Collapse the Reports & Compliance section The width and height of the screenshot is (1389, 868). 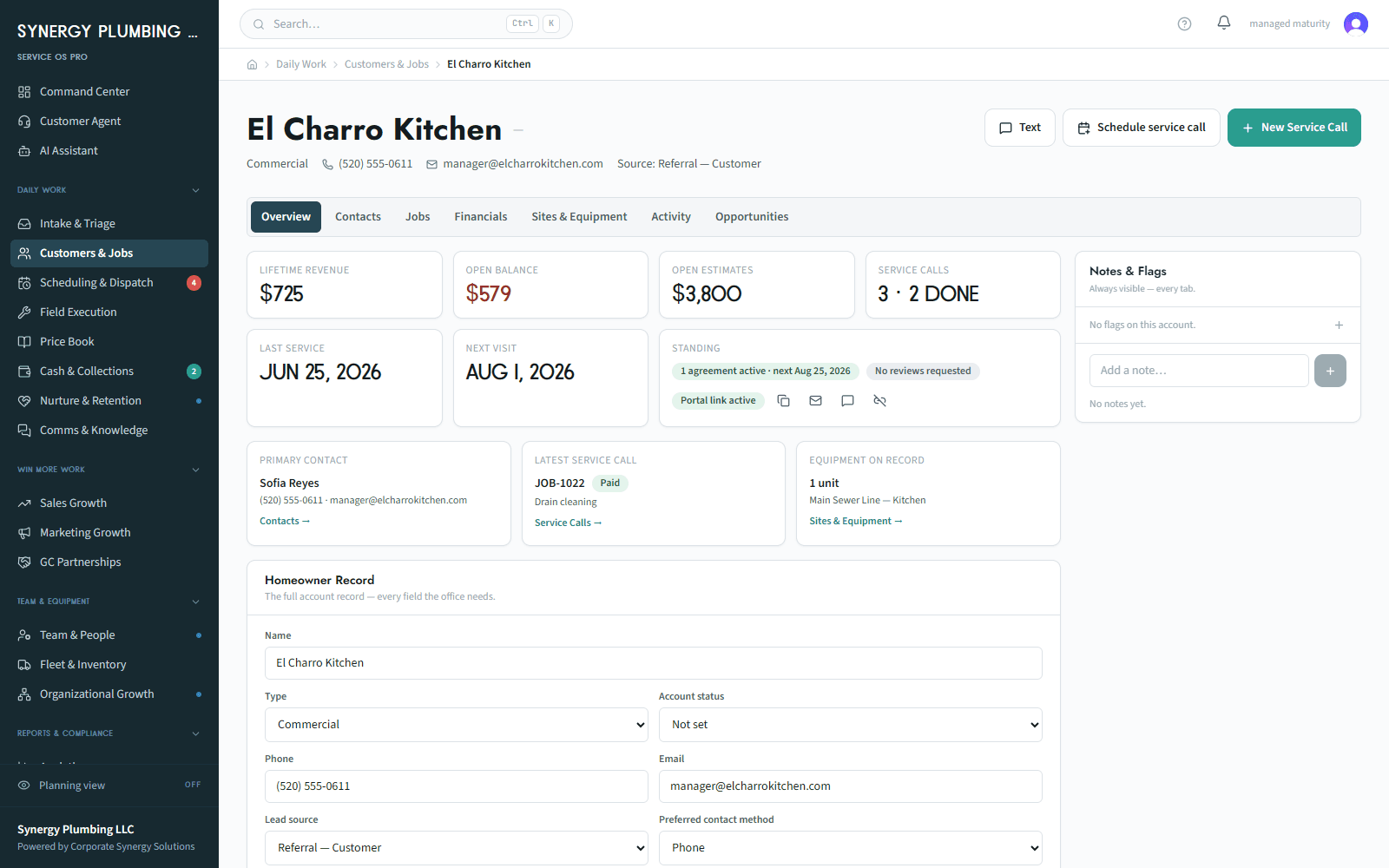click(x=109, y=733)
